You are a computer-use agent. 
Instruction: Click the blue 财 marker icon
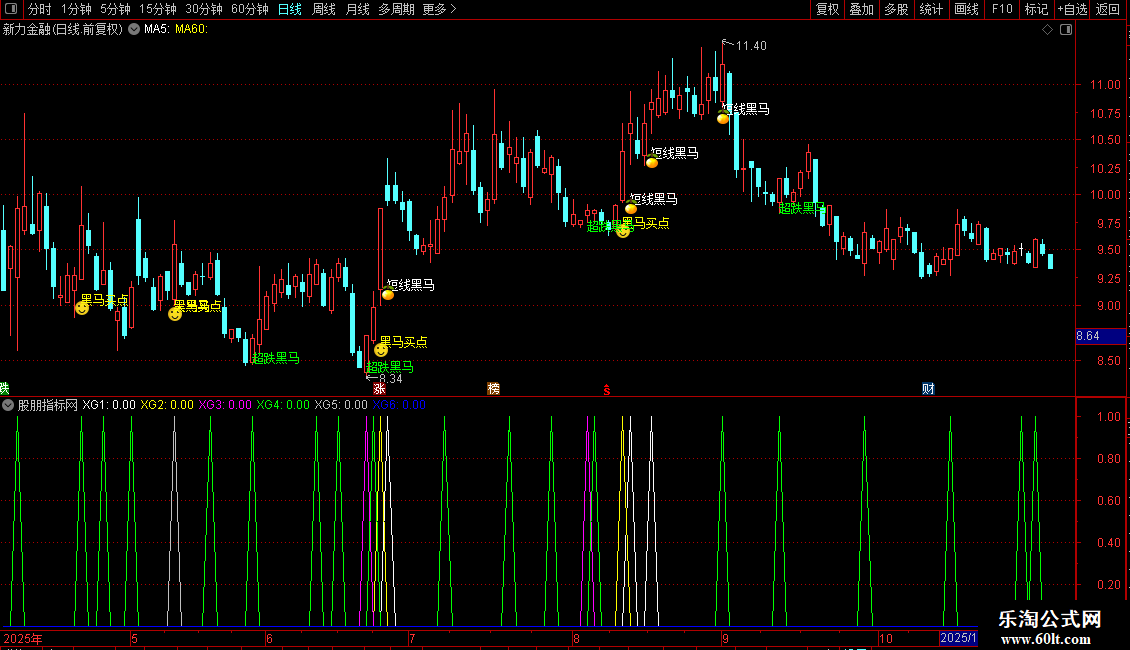point(928,388)
